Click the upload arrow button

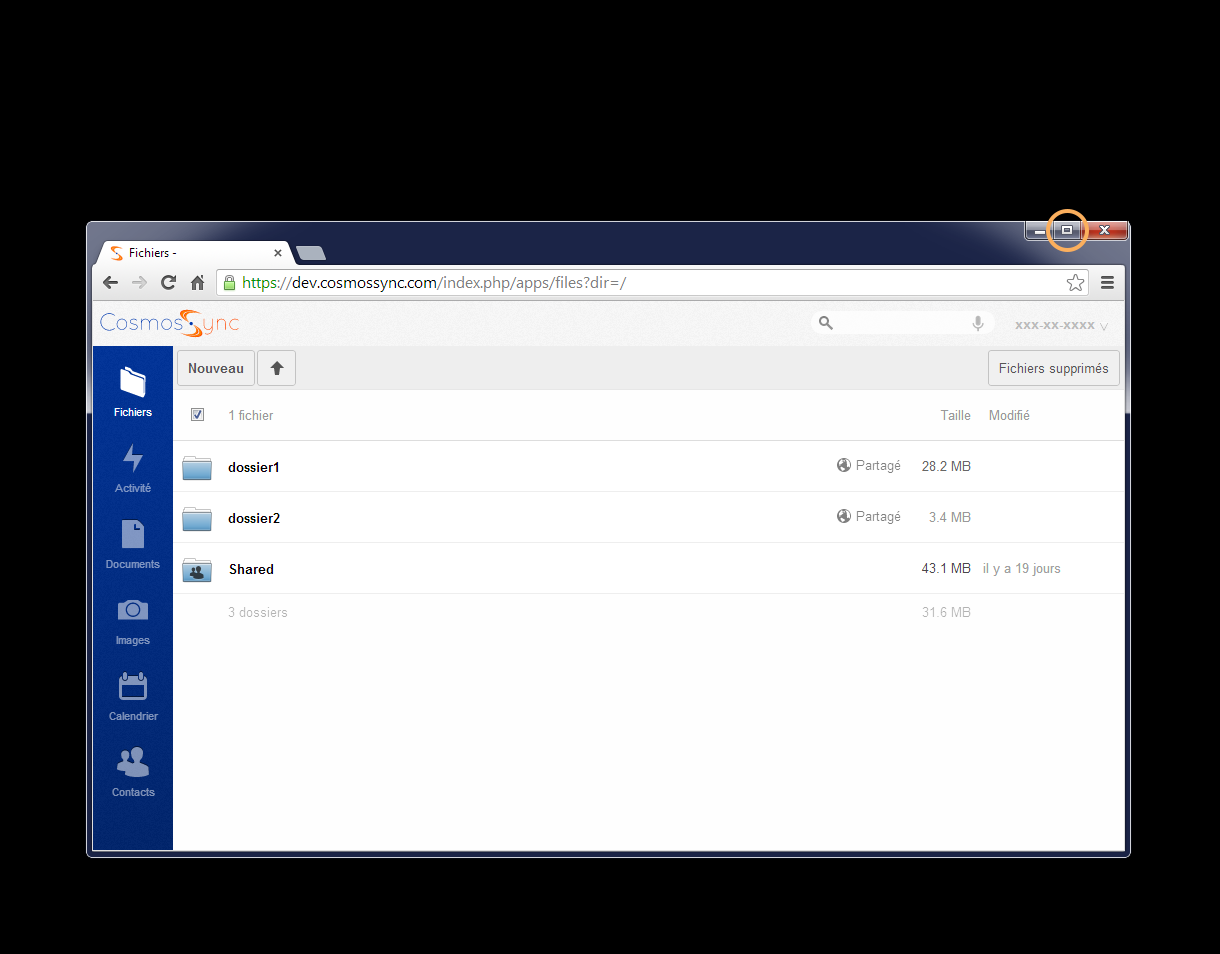pos(277,368)
